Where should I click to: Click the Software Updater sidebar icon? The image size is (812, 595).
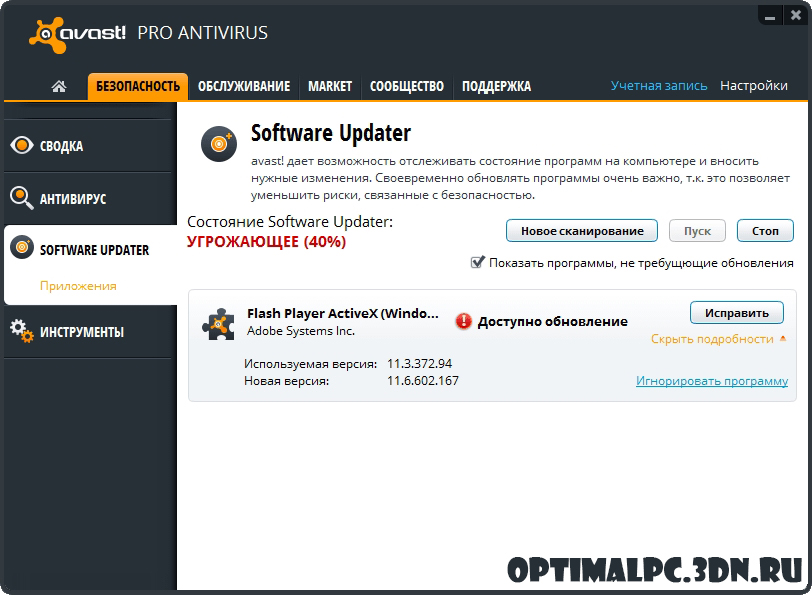click(x=22, y=247)
